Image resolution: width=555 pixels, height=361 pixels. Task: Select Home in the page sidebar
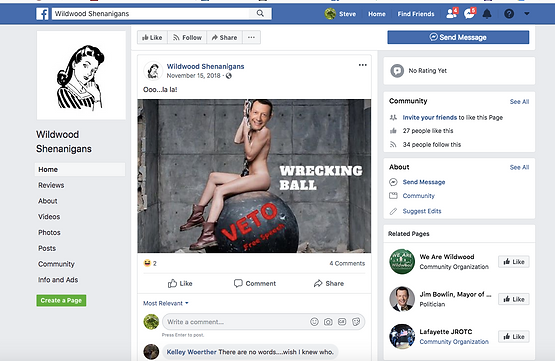pyautogui.click(x=80, y=170)
